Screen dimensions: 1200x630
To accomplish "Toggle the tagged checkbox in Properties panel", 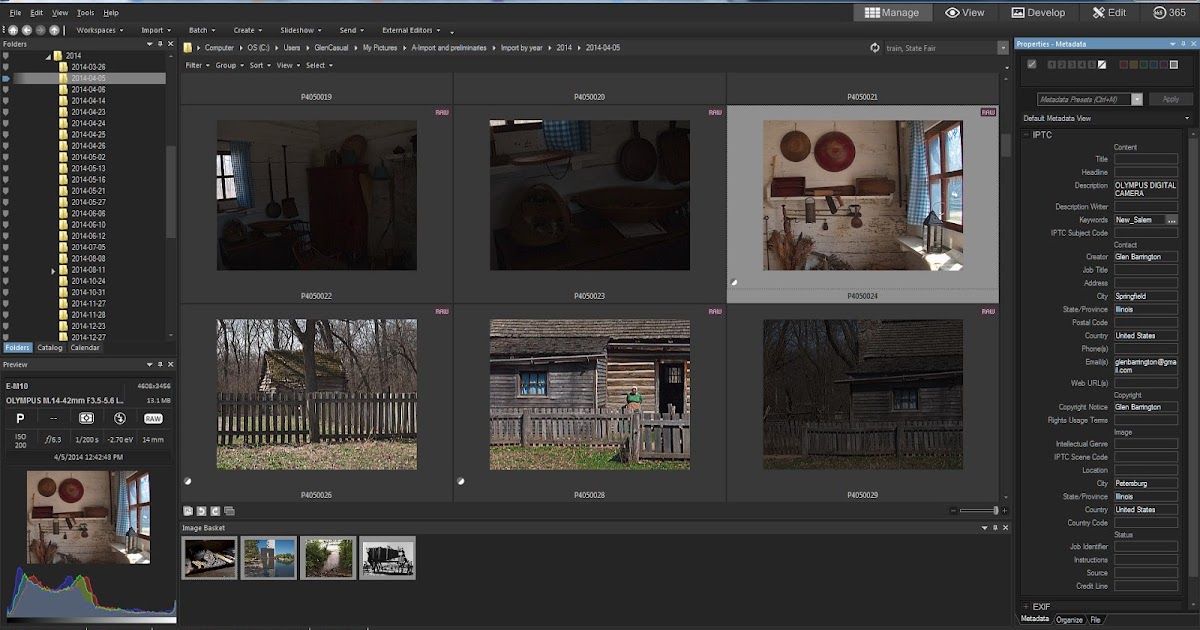I will click(x=1032, y=65).
